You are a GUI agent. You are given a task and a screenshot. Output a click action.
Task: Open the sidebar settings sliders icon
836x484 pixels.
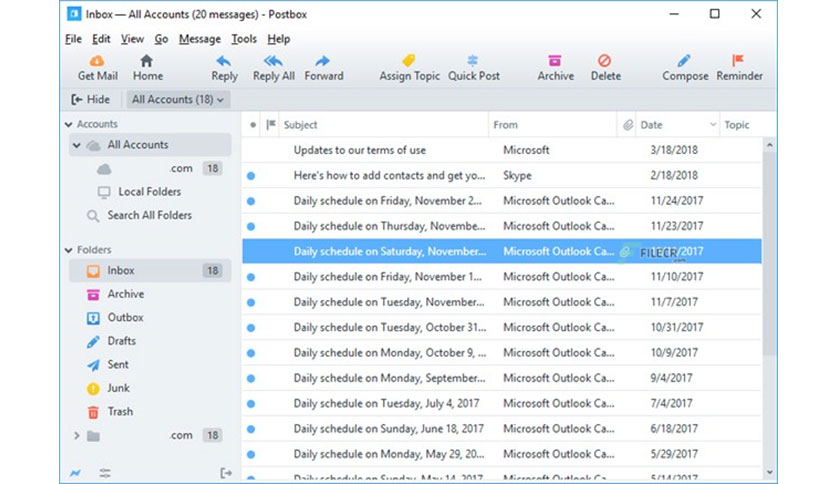coord(105,473)
